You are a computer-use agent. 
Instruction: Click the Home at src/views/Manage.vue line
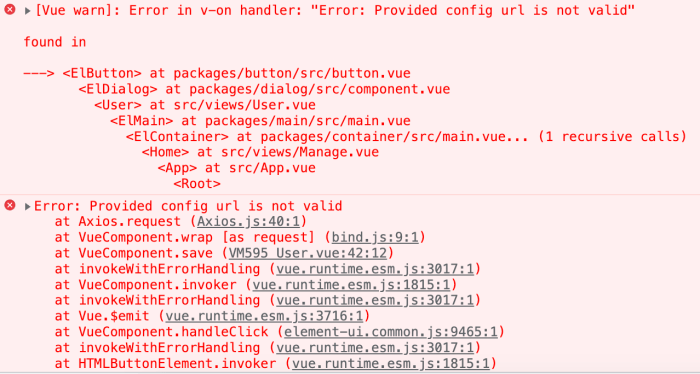click(x=260, y=152)
